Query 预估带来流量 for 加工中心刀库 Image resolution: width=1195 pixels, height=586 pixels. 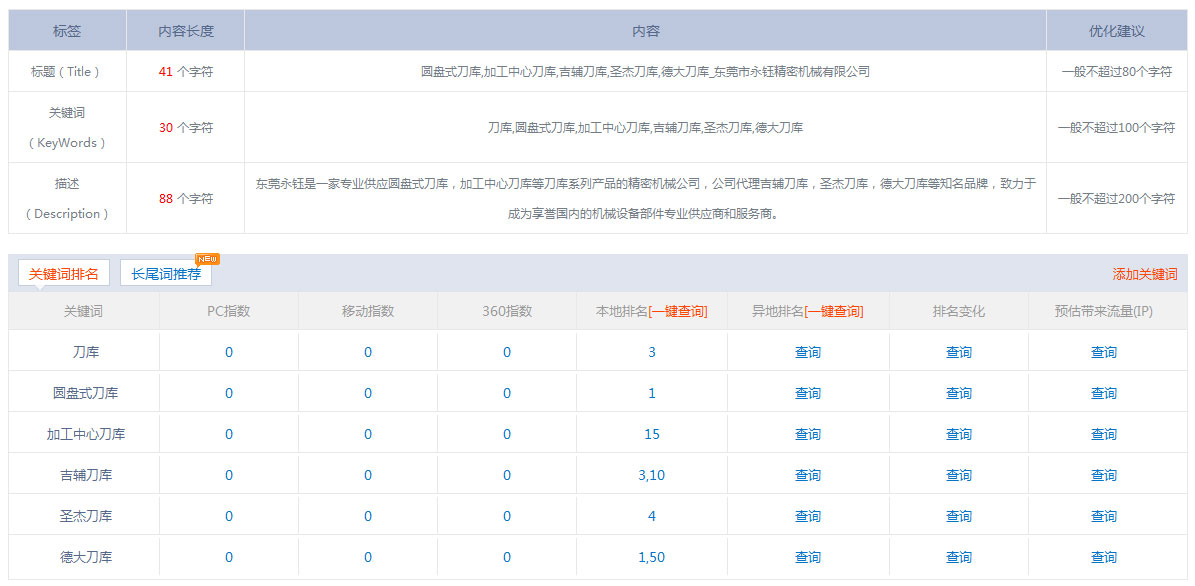tap(1104, 434)
